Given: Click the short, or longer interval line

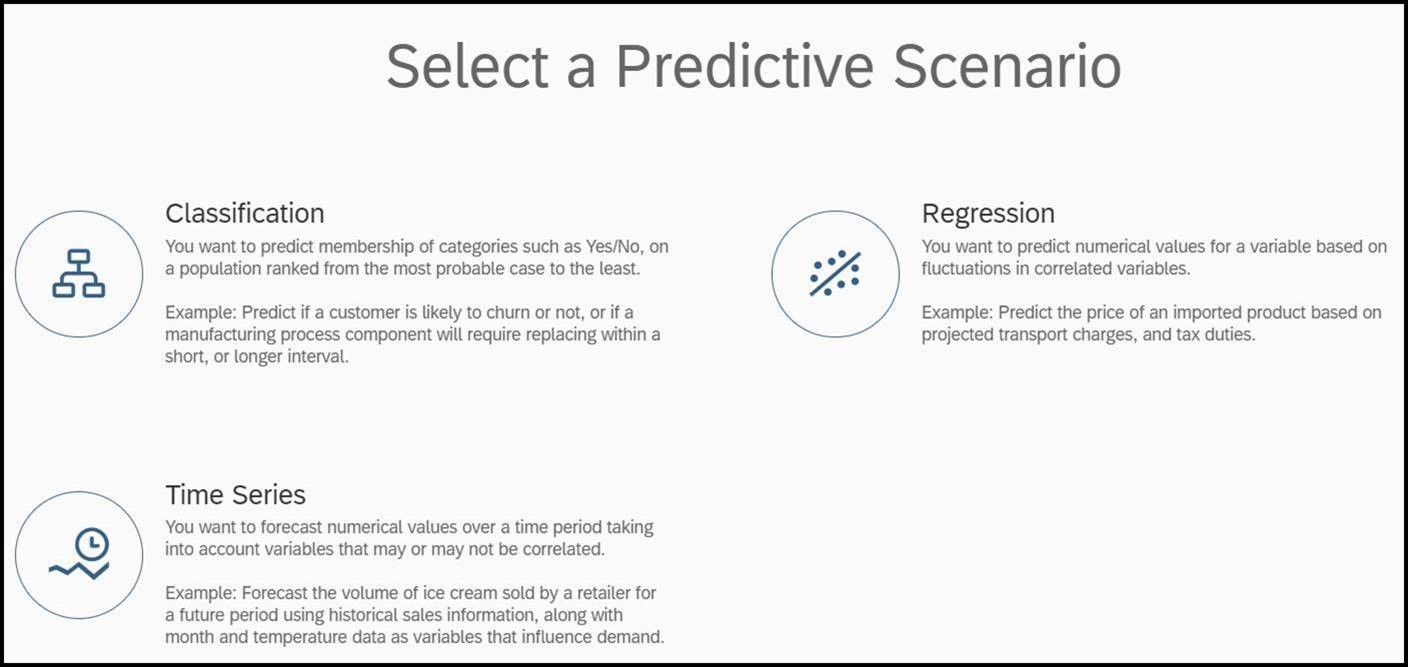Looking at the screenshot, I should [257, 358].
